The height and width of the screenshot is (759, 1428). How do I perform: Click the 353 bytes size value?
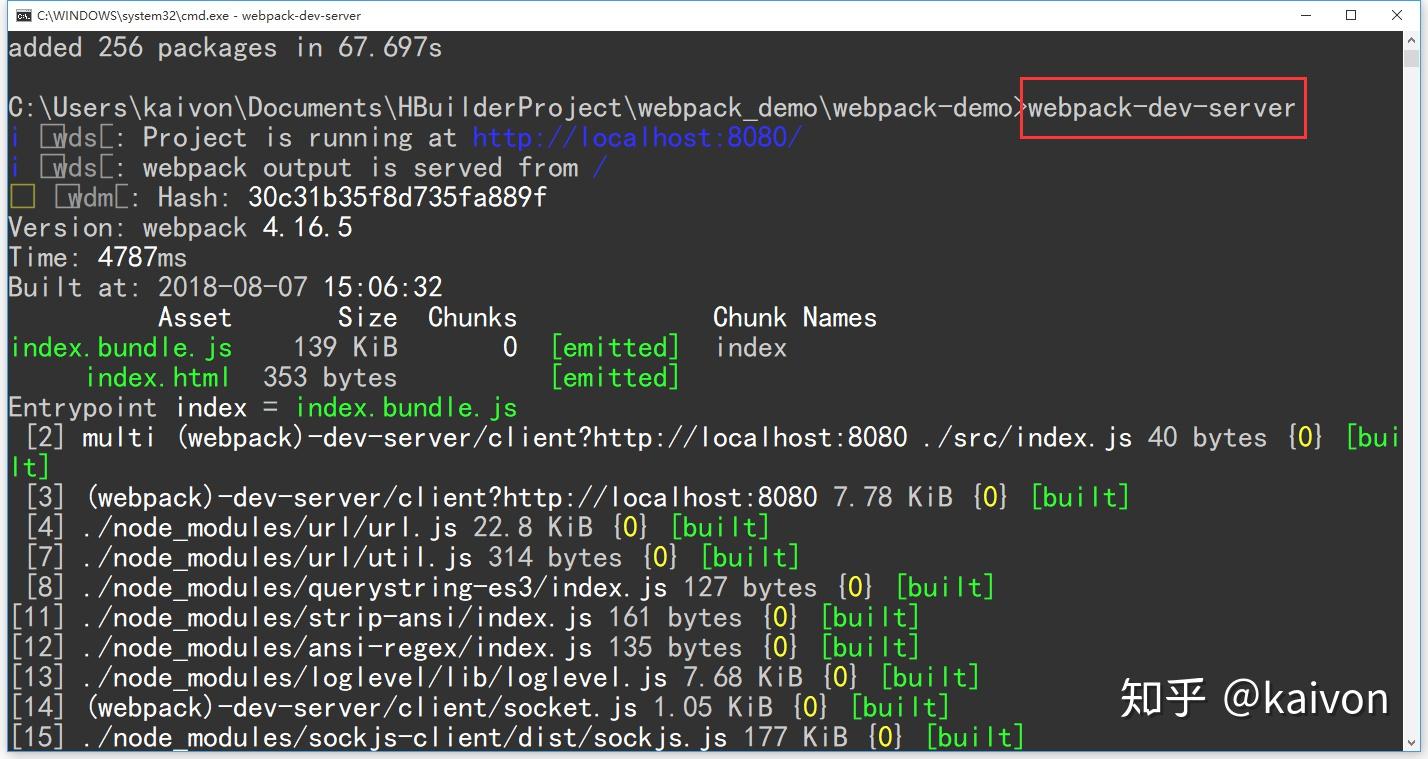(330, 377)
